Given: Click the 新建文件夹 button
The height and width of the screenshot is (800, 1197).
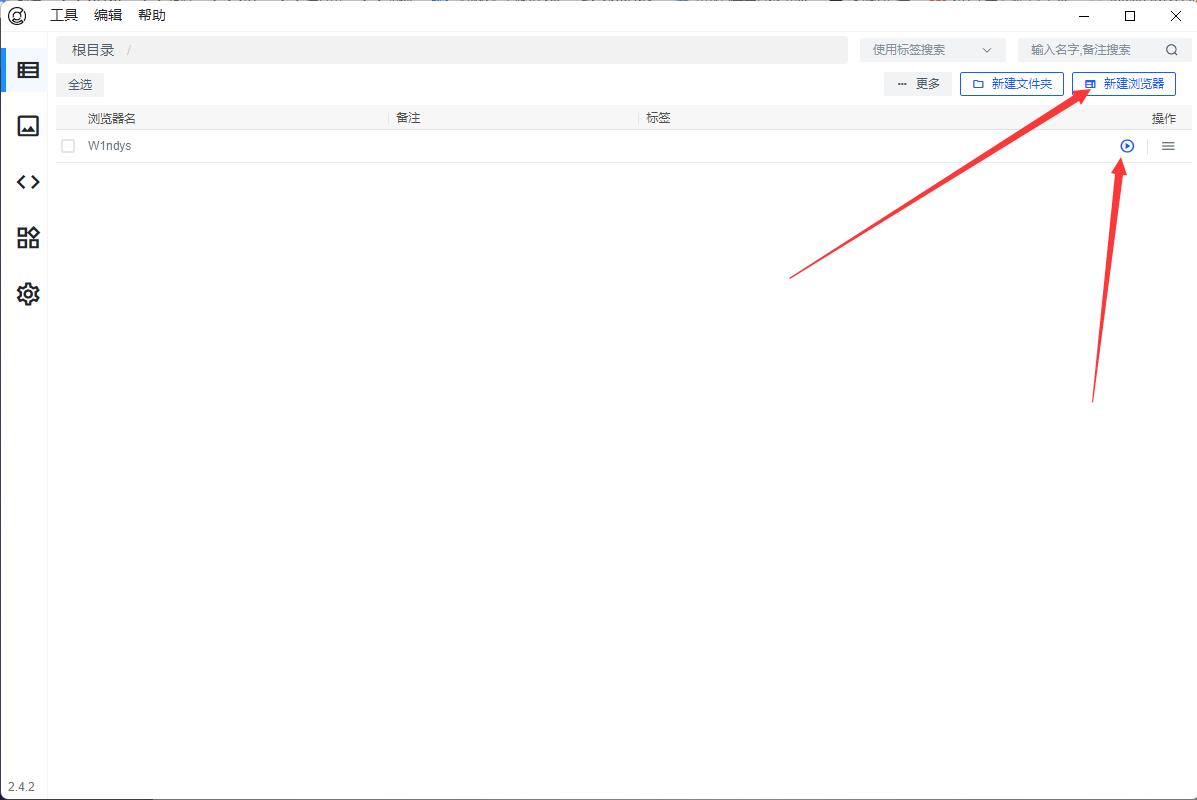Looking at the screenshot, I should [1011, 84].
